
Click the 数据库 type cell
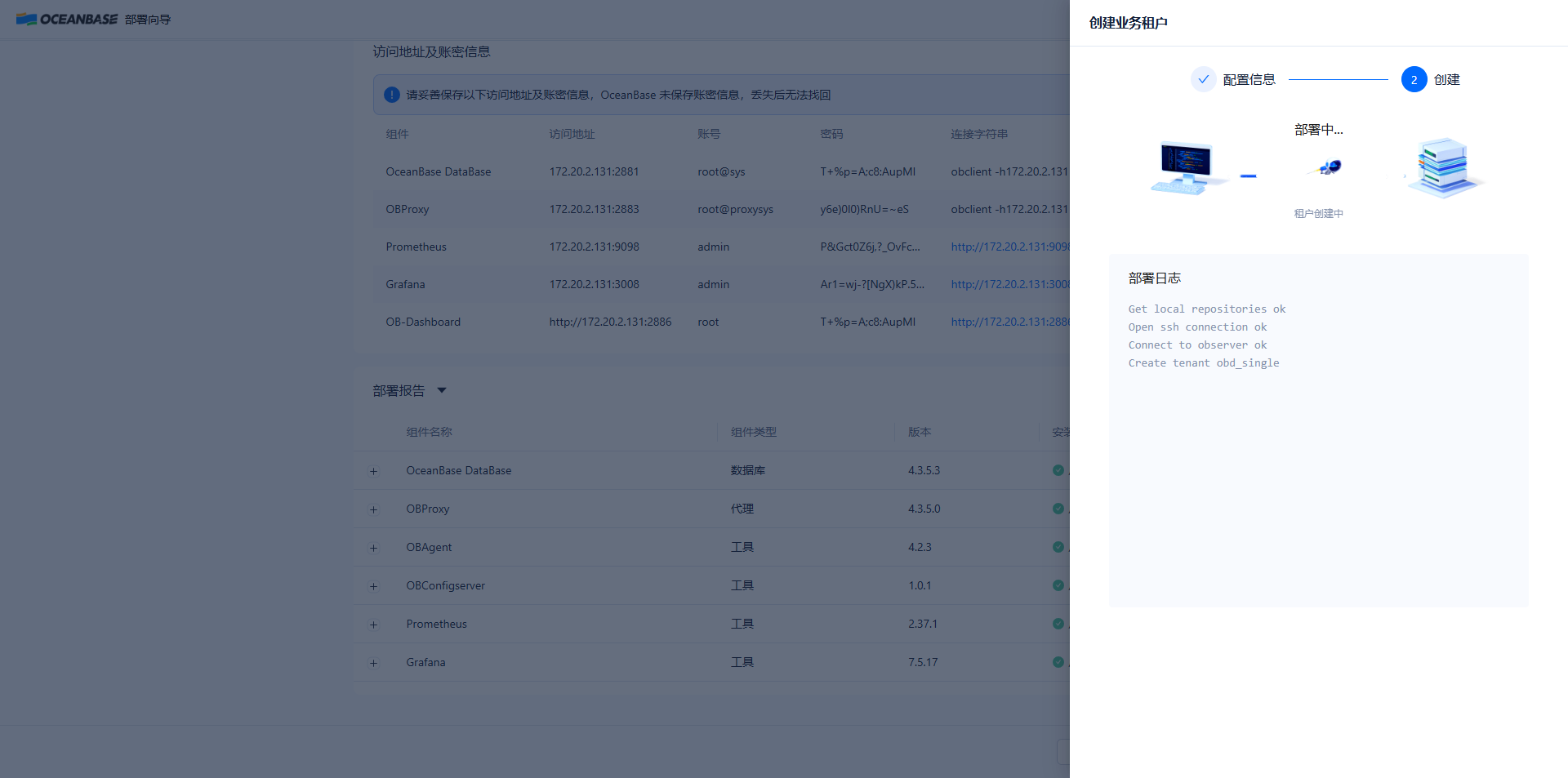[747, 470]
